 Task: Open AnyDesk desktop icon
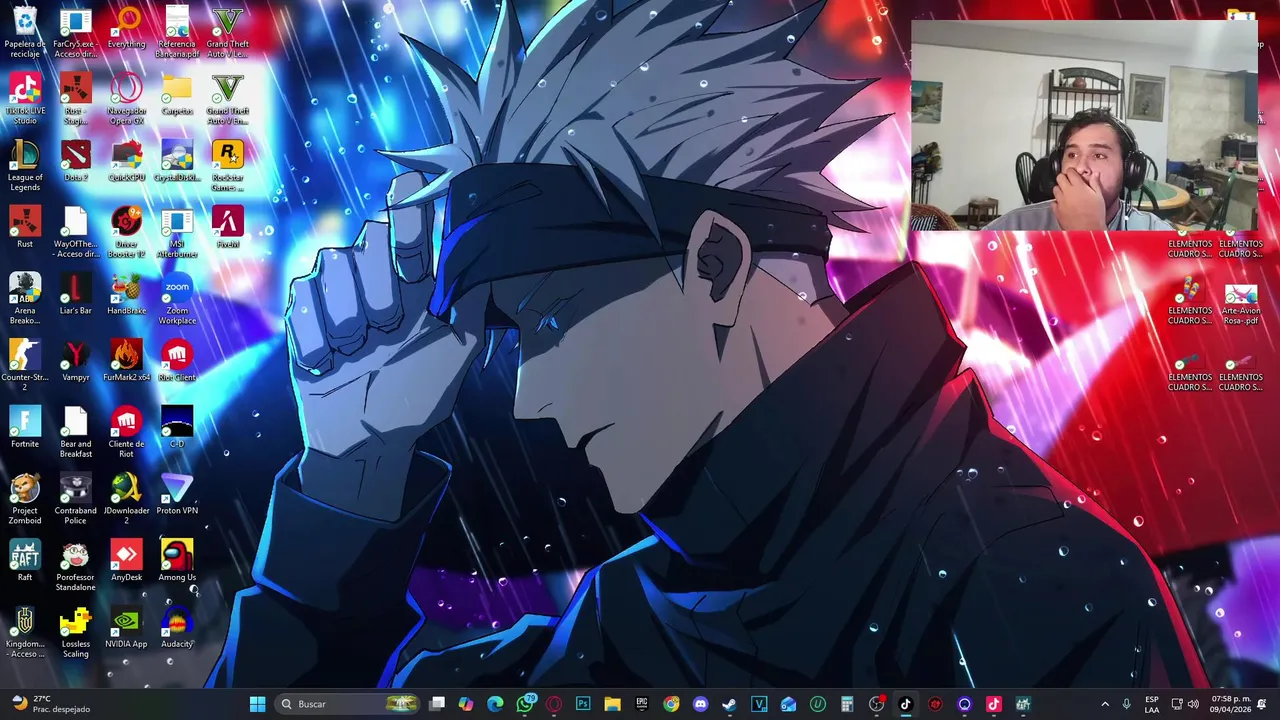point(126,562)
